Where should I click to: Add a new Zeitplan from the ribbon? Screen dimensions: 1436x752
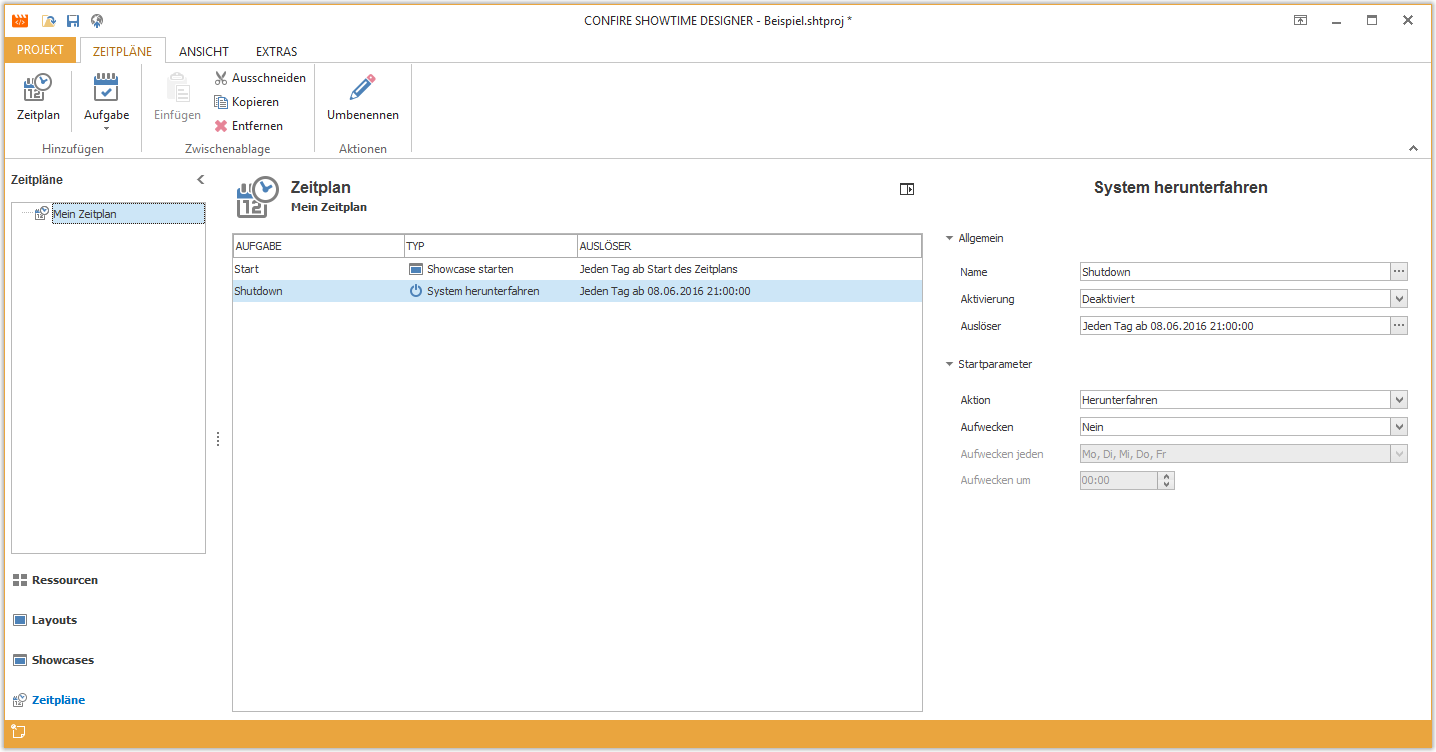point(38,98)
